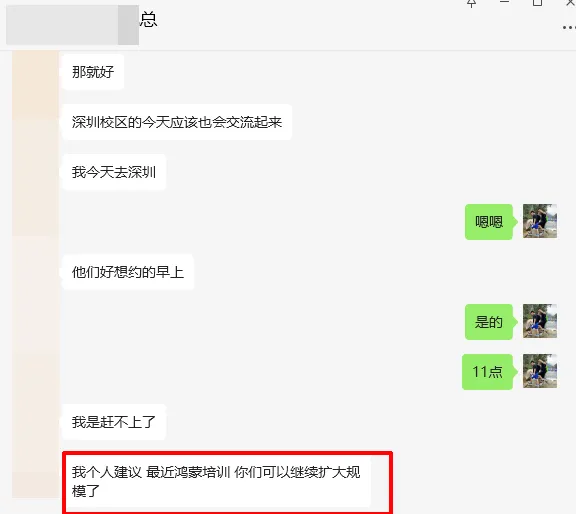Select the 我是赶不上了 message bubble
The width and height of the screenshot is (576, 514).
coord(114,422)
